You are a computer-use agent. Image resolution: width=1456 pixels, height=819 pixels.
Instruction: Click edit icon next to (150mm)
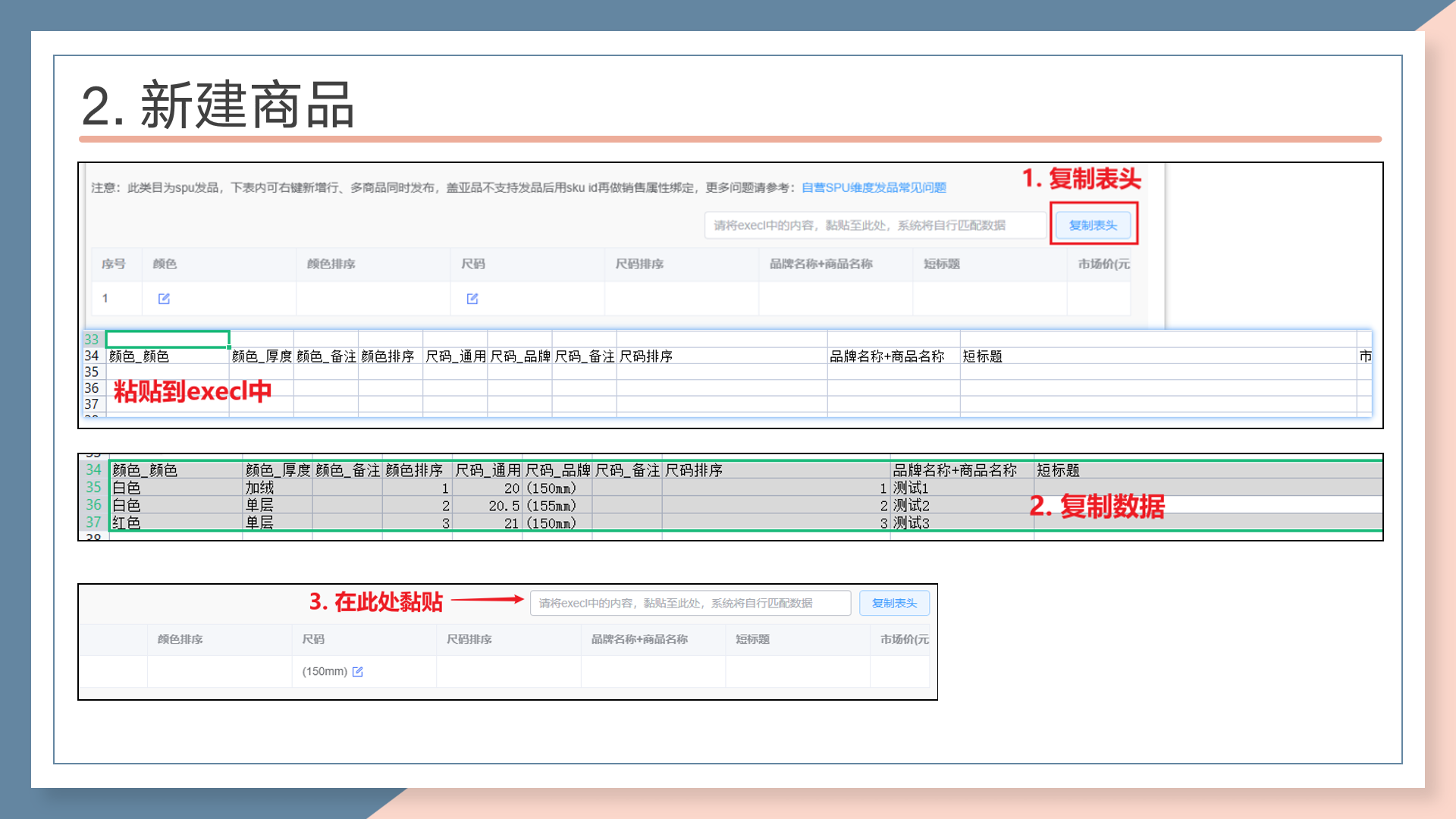(358, 672)
